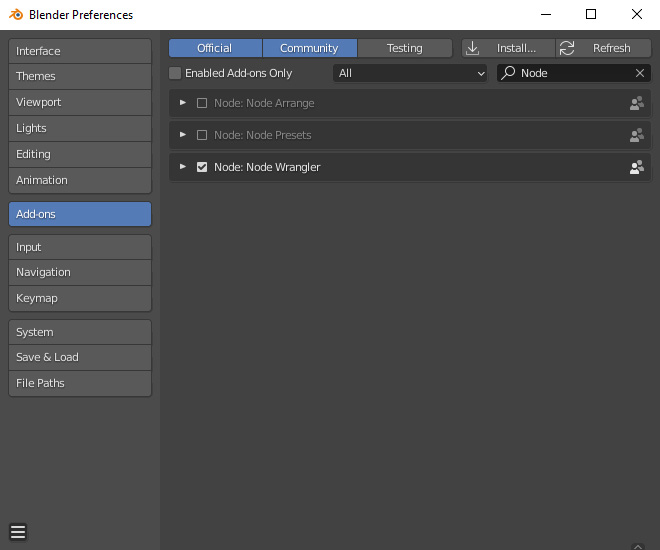The width and height of the screenshot is (660, 550).
Task: Expand the Node Wrangler add-on details
Action: pos(183,167)
